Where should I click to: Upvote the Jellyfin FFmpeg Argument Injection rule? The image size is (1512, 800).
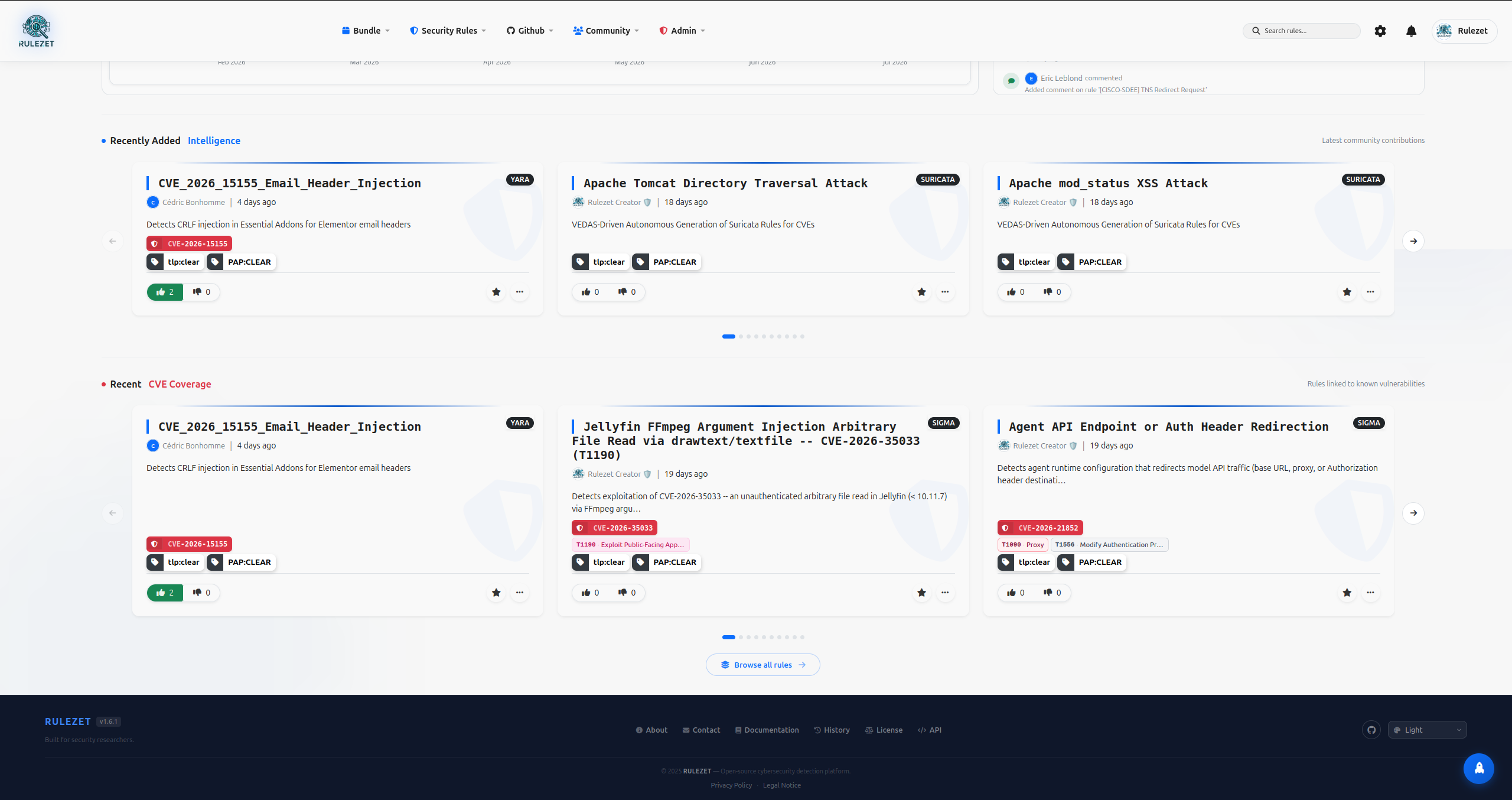pyautogui.click(x=590, y=593)
